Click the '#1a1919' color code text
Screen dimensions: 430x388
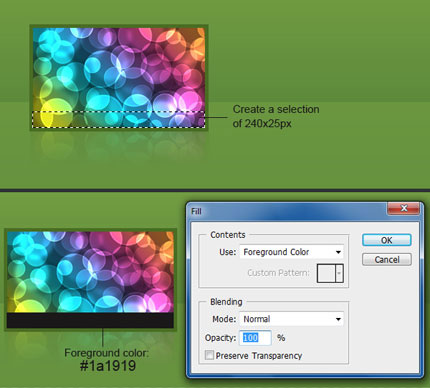click(x=108, y=366)
